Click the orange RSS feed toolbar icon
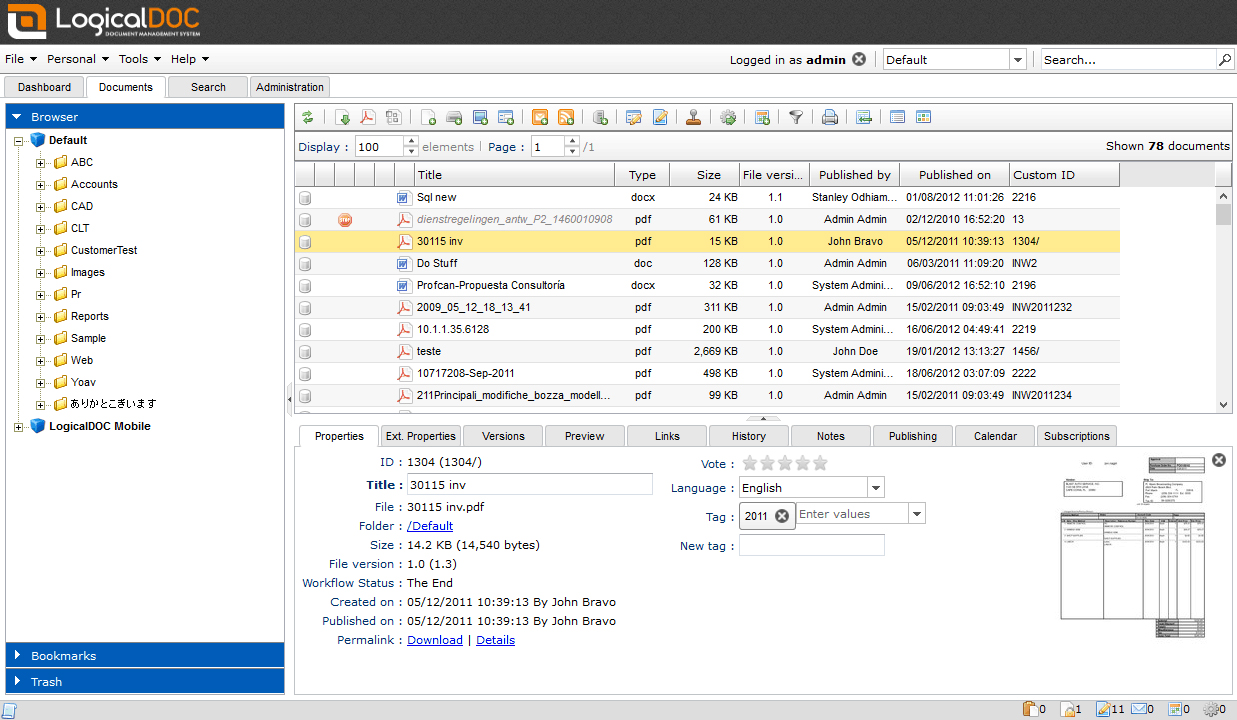The height and width of the screenshot is (720, 1237). 566,117
